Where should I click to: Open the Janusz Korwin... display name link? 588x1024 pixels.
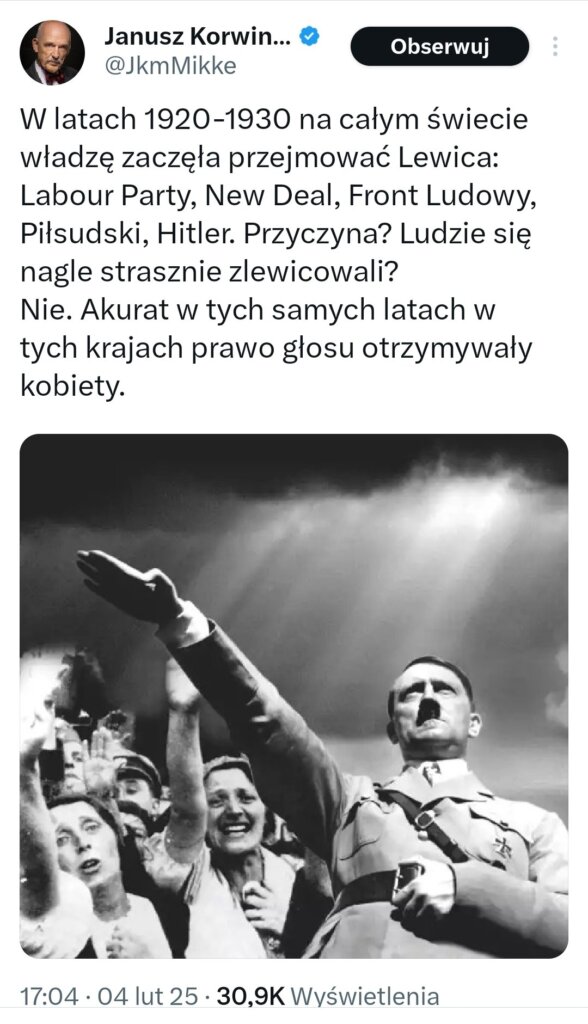click(x=198, y=37)
